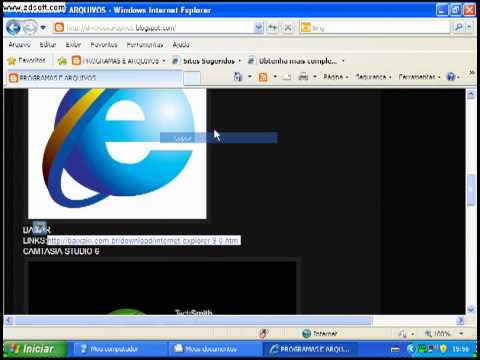Click the Internet zone globe icon
480x360 pixels.
pos(306,333)
